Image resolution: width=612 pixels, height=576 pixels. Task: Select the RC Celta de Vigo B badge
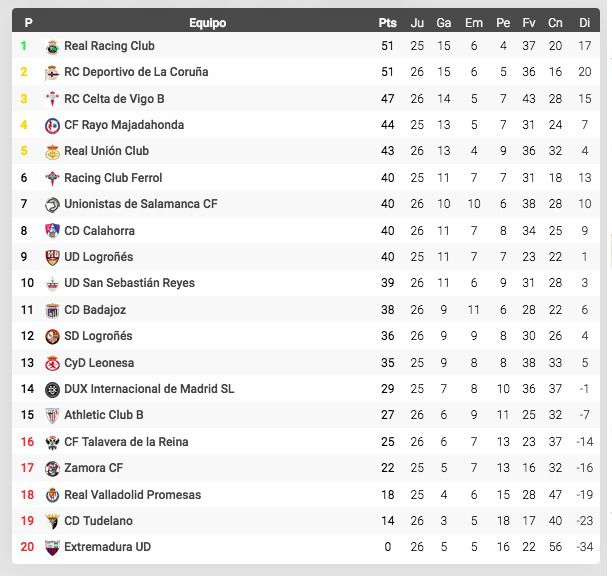tap(52, 99)
